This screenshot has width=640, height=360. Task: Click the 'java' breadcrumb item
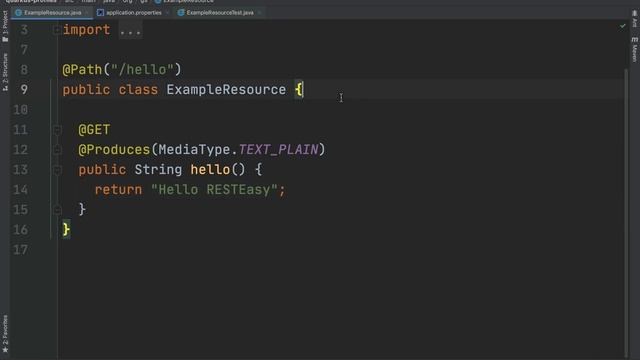(109, 2)
